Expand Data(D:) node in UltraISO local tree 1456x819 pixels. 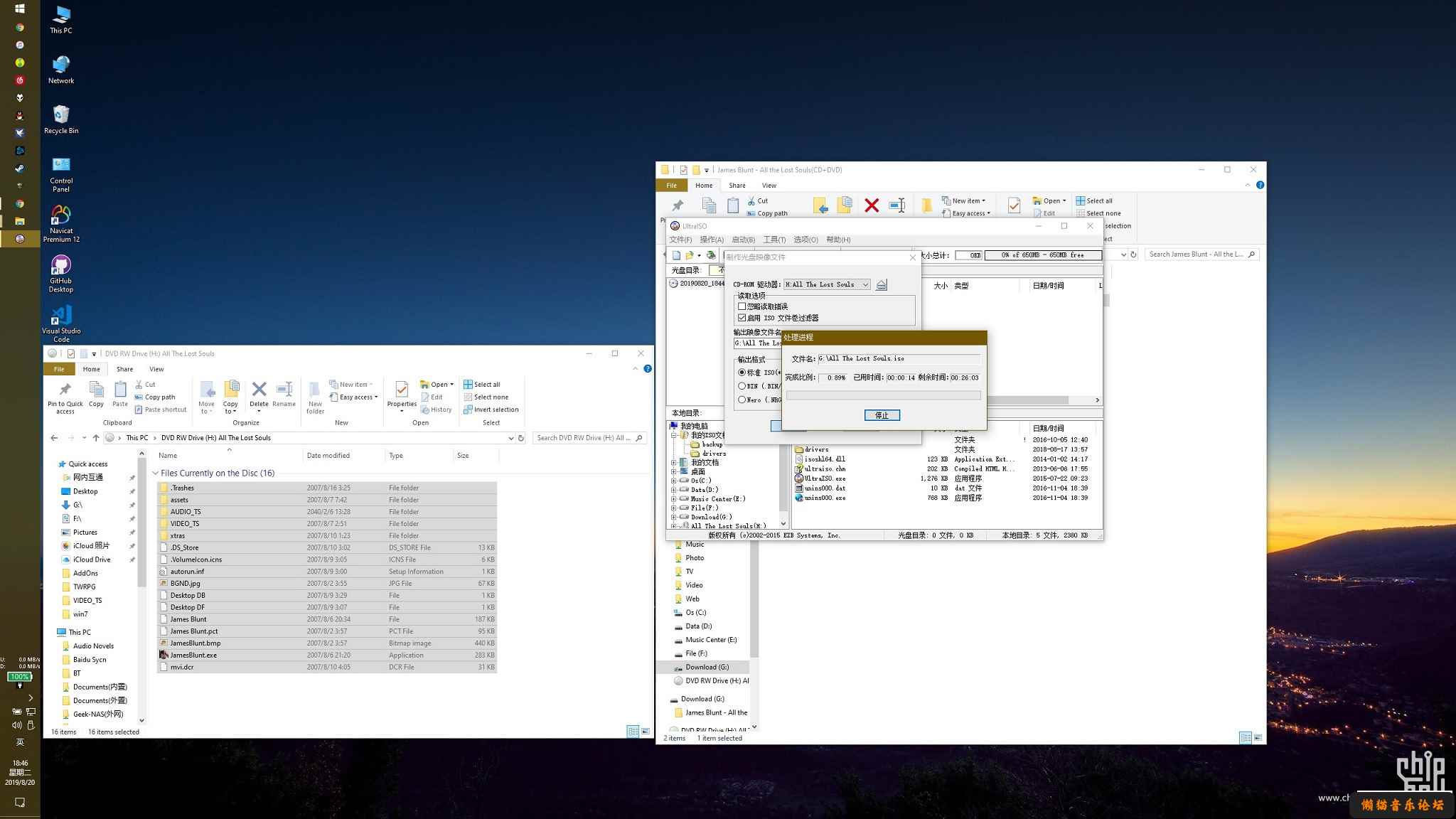(674, 490)
